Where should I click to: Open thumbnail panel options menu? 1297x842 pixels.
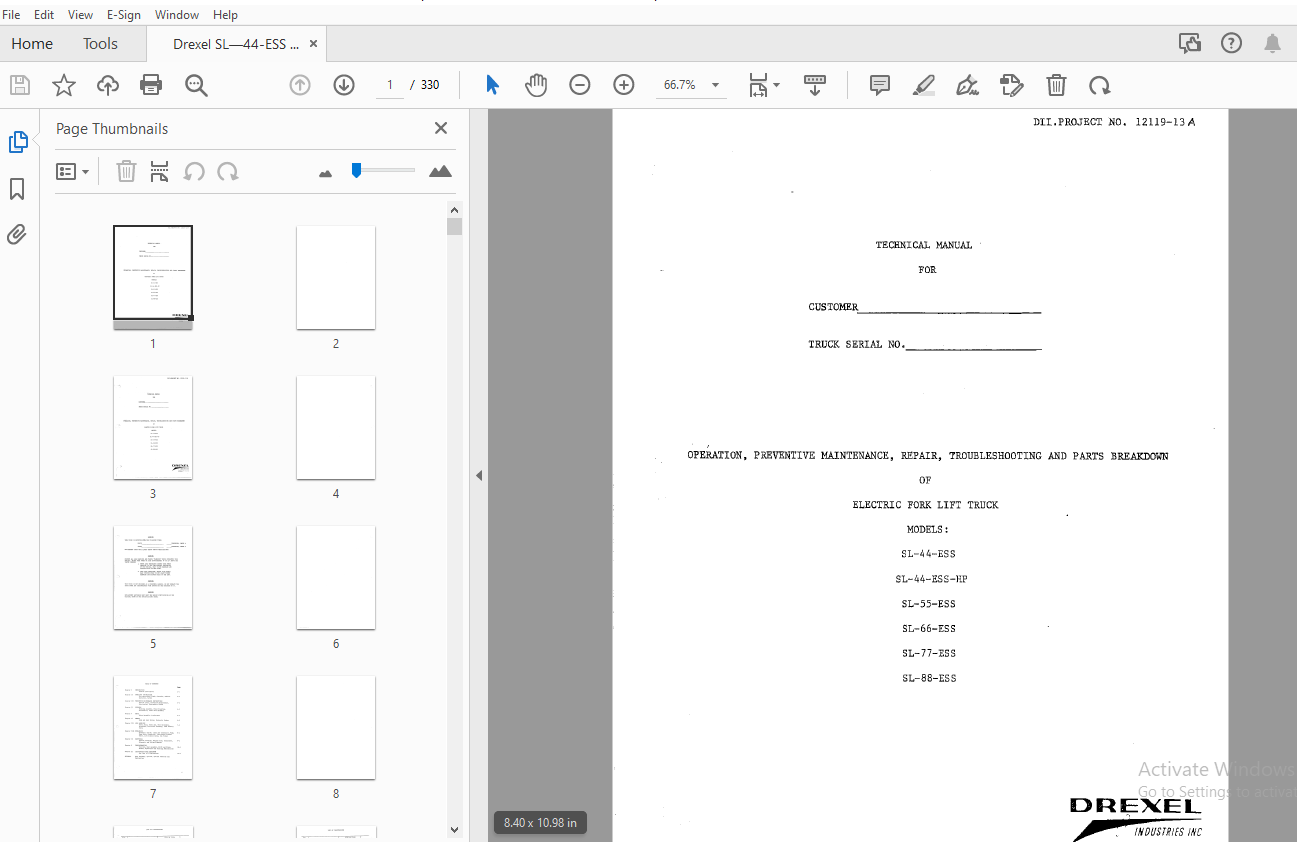click(x=72, y=172)
